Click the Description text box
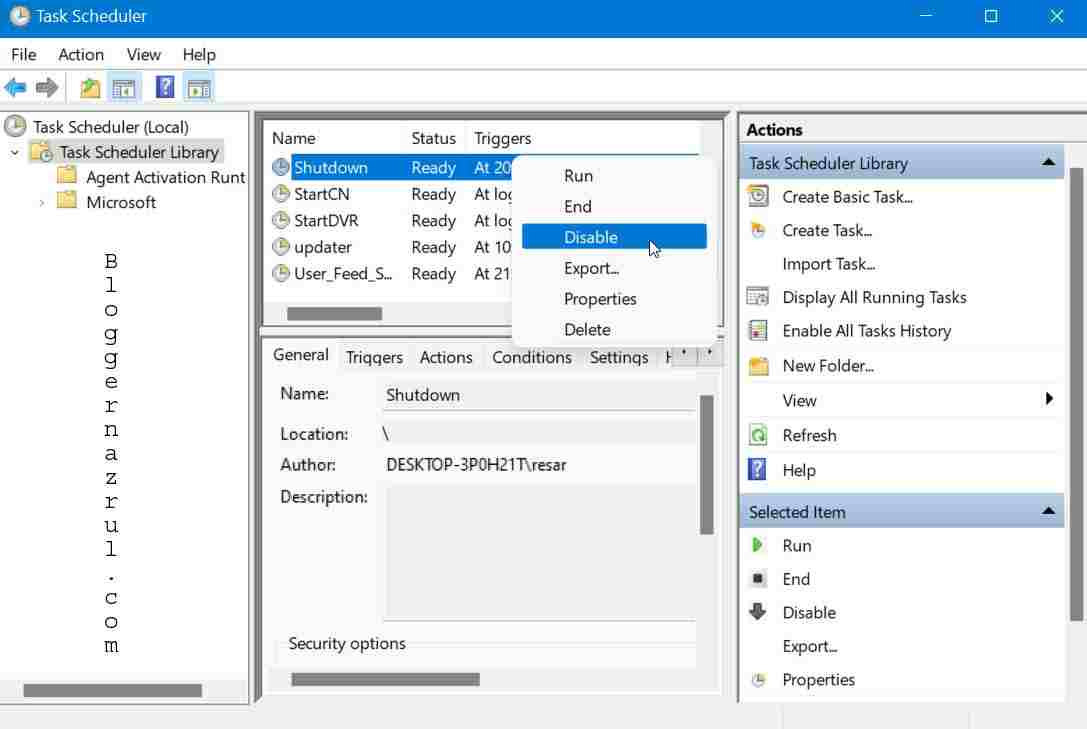 click(x=539, y=552)
